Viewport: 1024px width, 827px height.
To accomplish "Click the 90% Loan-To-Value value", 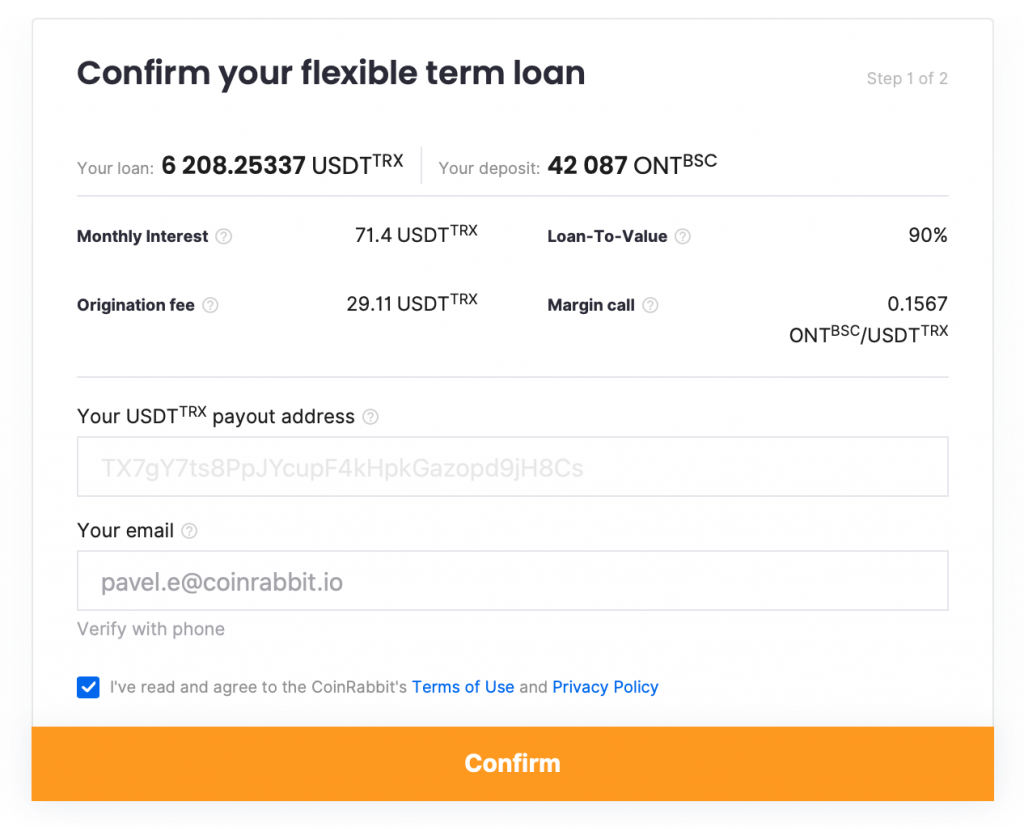I will [928, 236].
